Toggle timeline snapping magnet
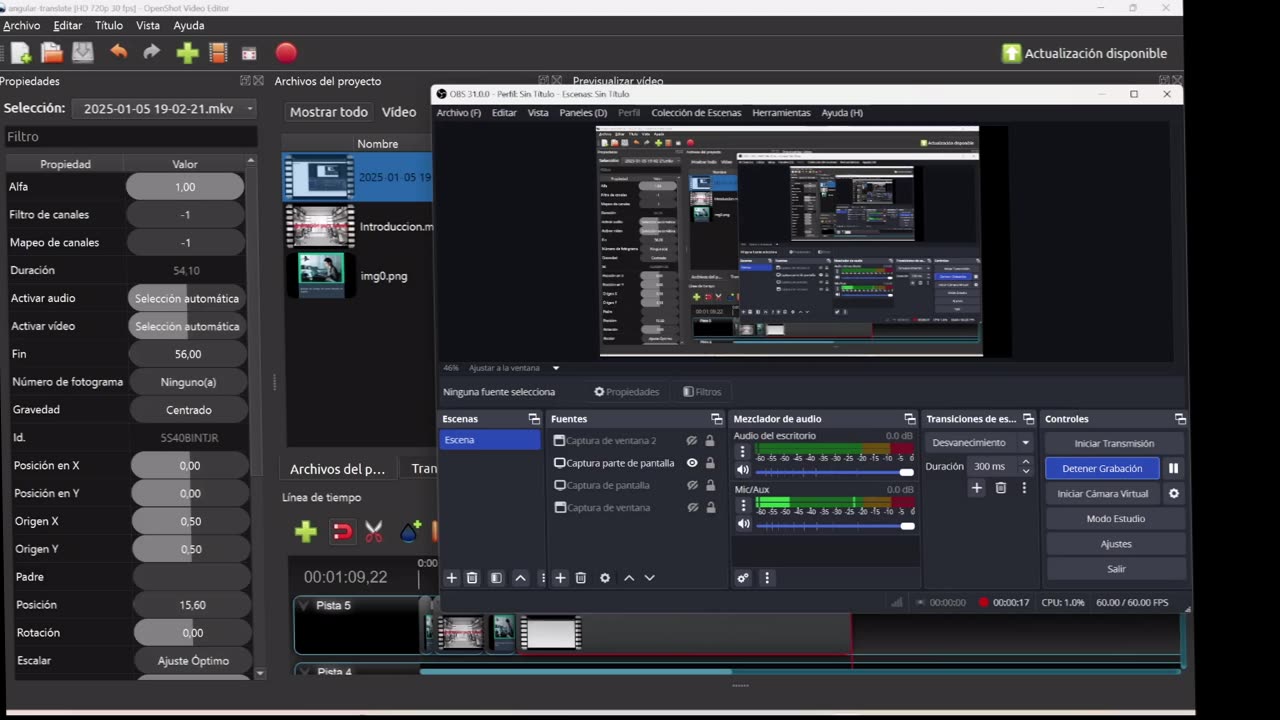 pos(342,532)
